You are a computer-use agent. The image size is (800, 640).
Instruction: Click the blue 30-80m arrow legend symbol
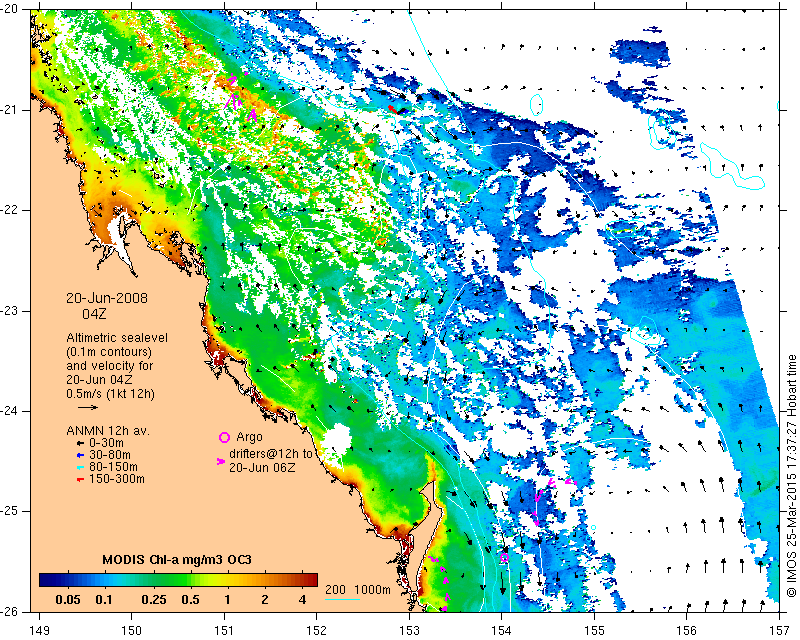tap(80, 455)
